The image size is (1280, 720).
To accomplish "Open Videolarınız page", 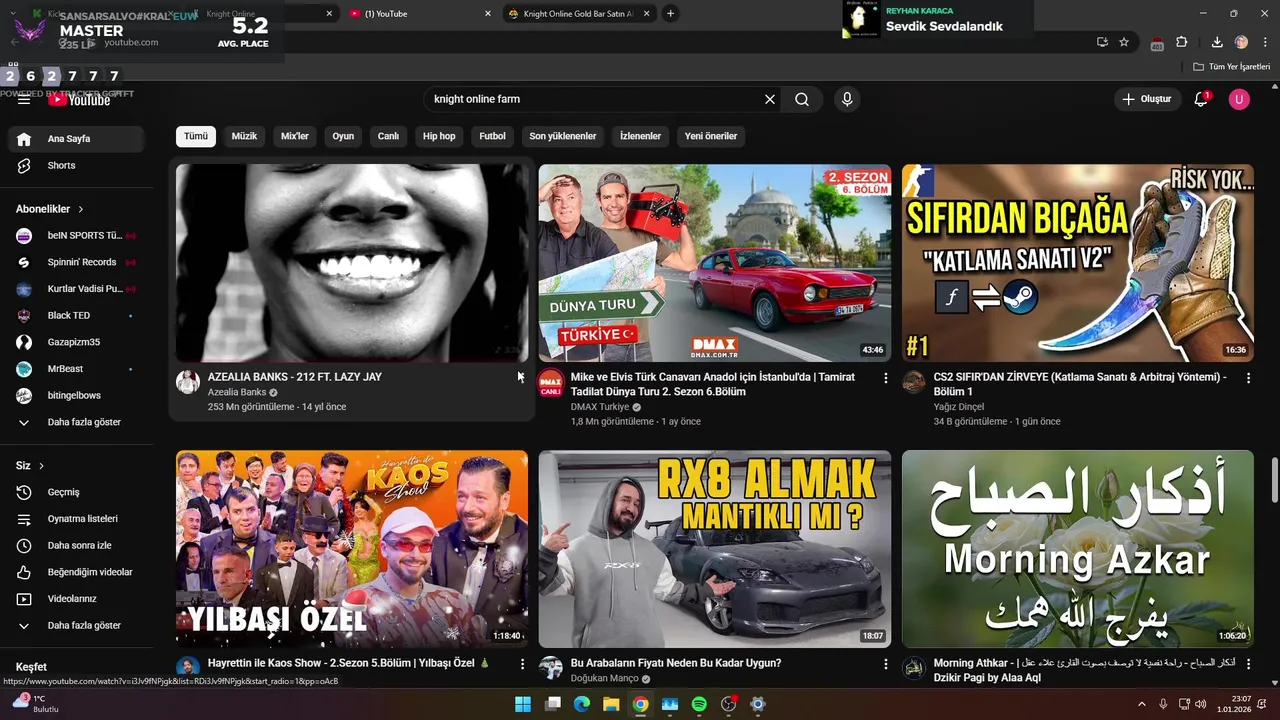I will point(76,599).
